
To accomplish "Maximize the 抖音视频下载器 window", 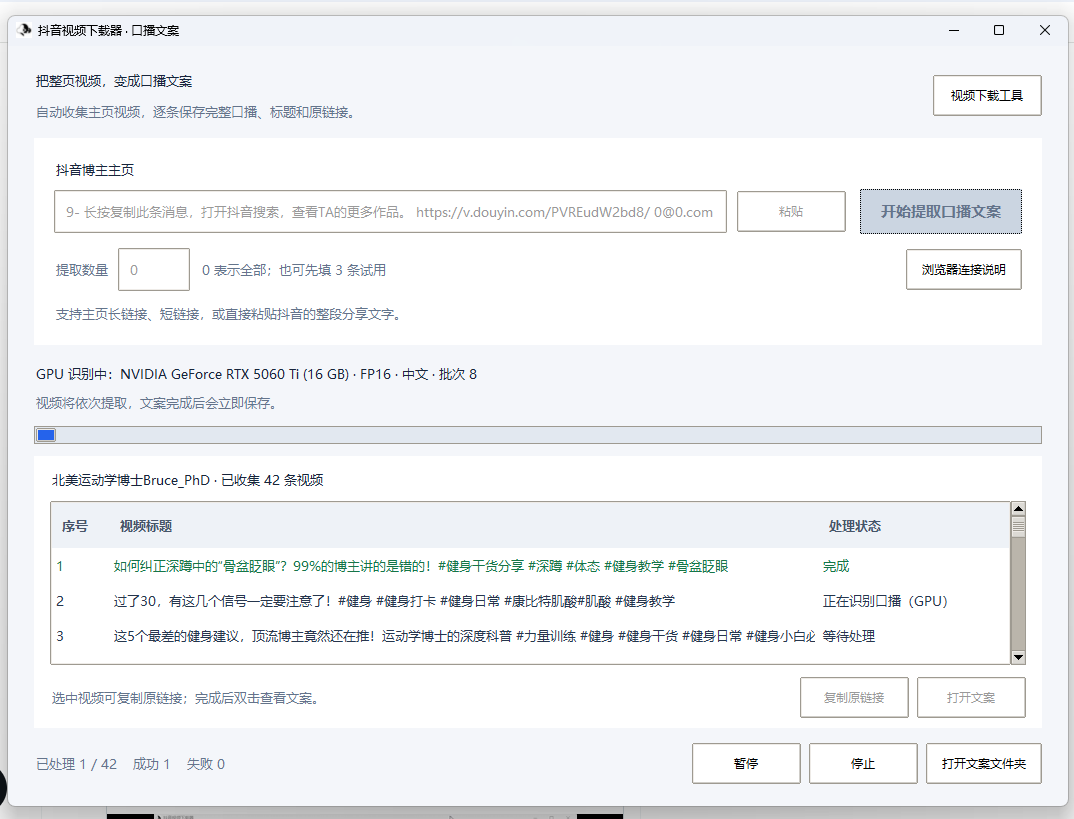I will pyautogui.click(x=999, y=30).
